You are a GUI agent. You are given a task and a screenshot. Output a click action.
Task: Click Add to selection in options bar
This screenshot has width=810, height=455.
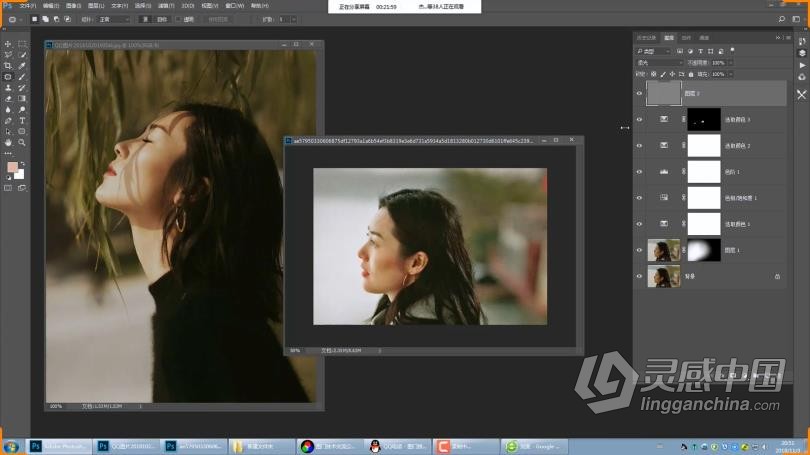[45, 19]
